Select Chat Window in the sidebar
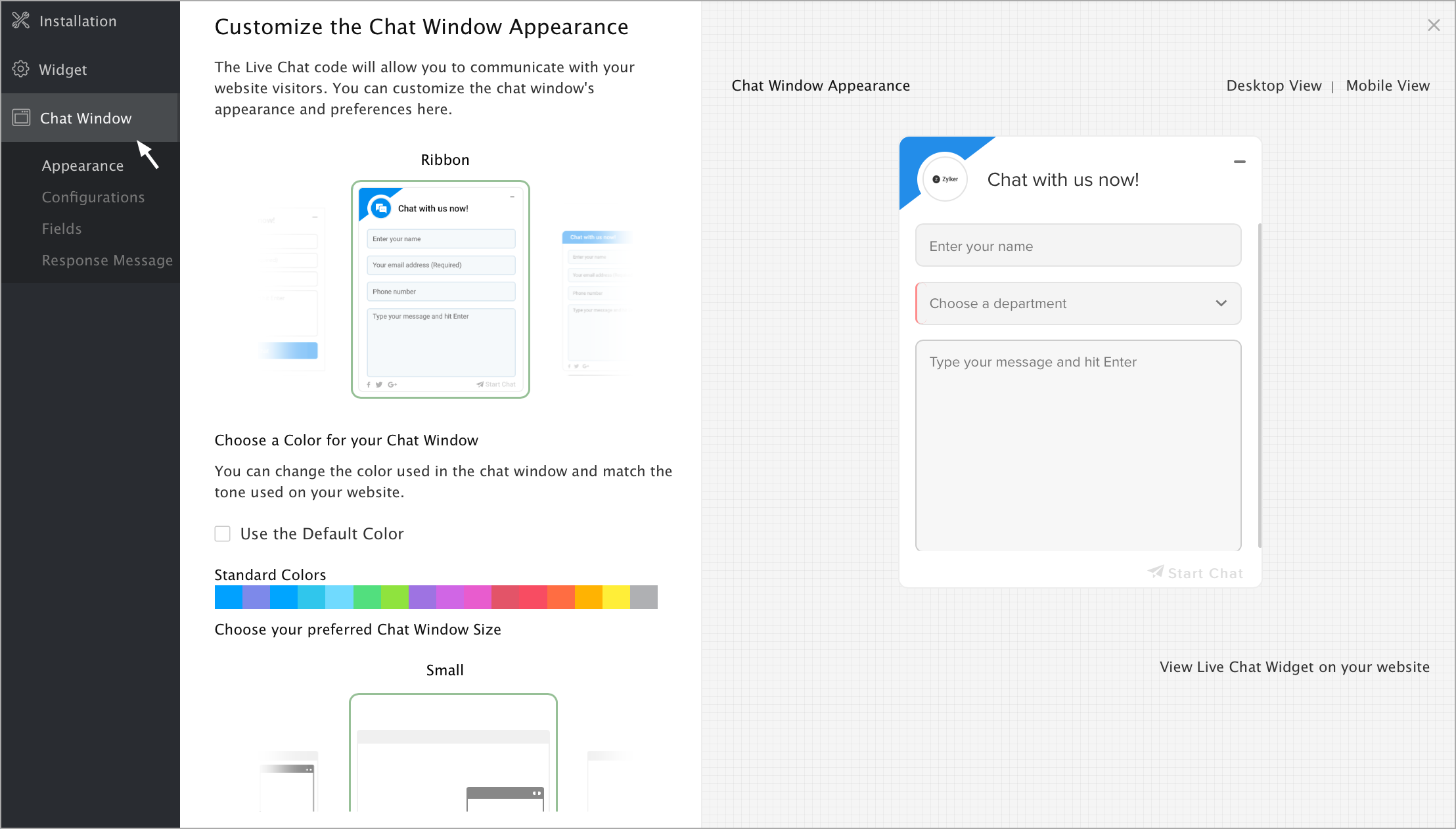The image size is (1456, 829). (90, 118)
